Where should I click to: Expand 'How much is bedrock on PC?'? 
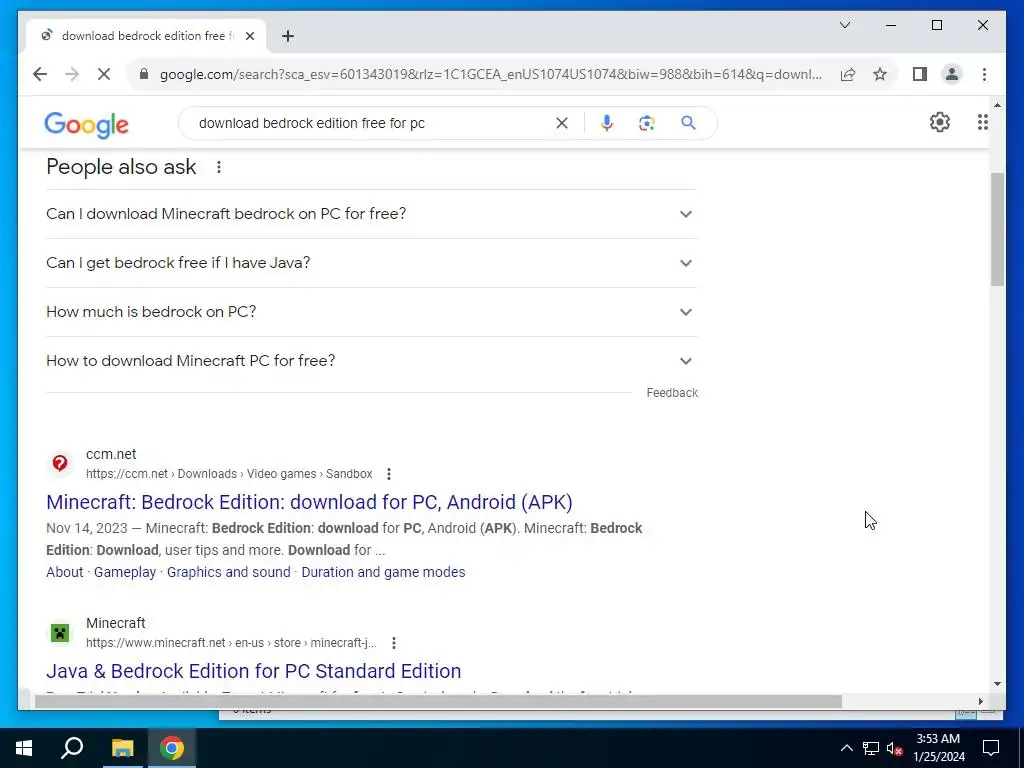coord(371,312)
